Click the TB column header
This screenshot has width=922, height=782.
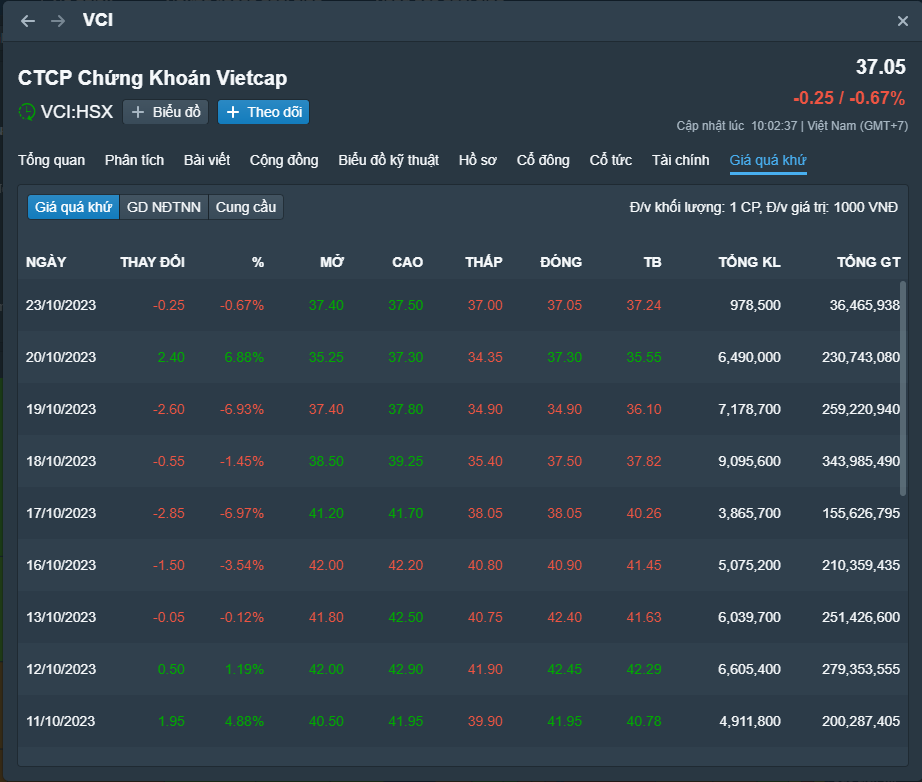pos(653,262)
